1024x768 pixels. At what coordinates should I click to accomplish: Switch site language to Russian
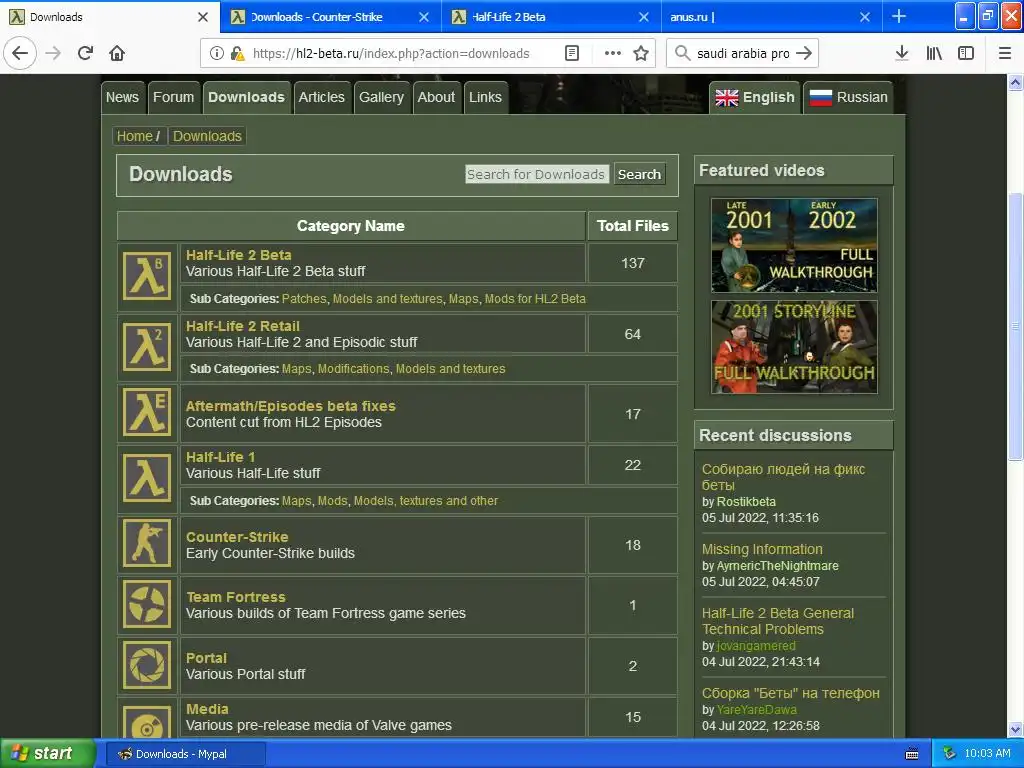pyautogui.click(x=848, y=97)
